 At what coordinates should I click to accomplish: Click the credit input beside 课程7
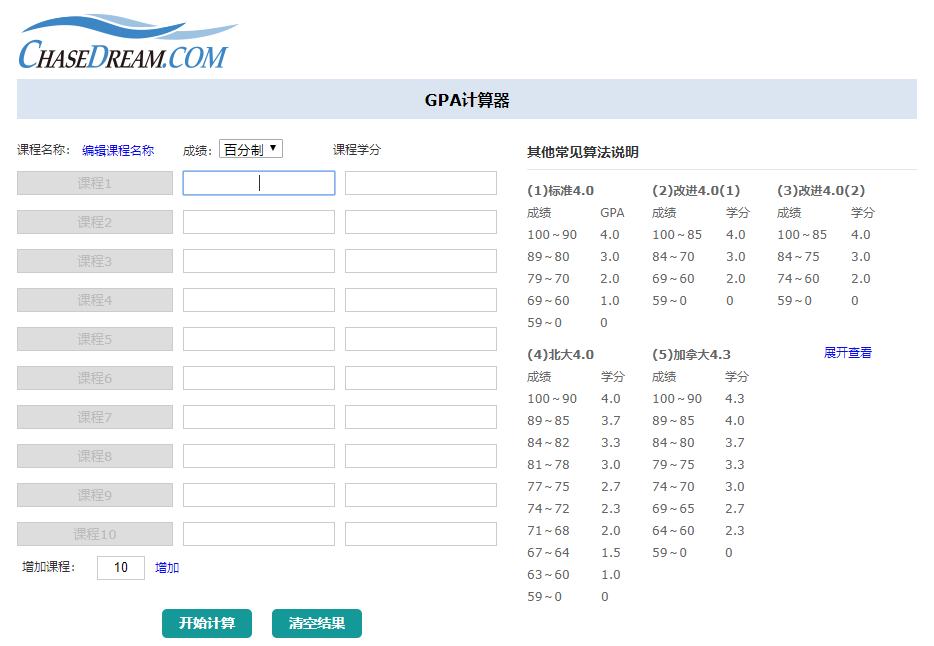tap(420, 416)
